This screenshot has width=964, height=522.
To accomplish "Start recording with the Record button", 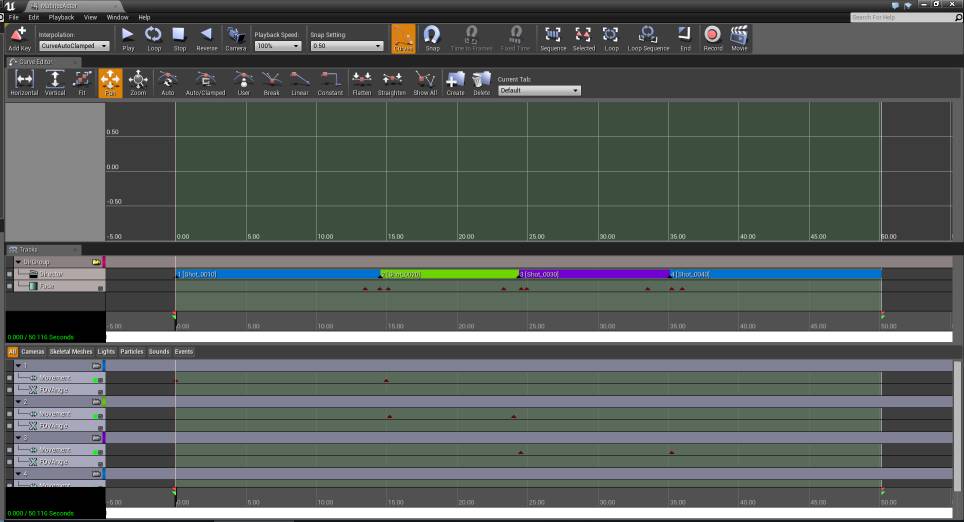I will [x=713, y=38].
